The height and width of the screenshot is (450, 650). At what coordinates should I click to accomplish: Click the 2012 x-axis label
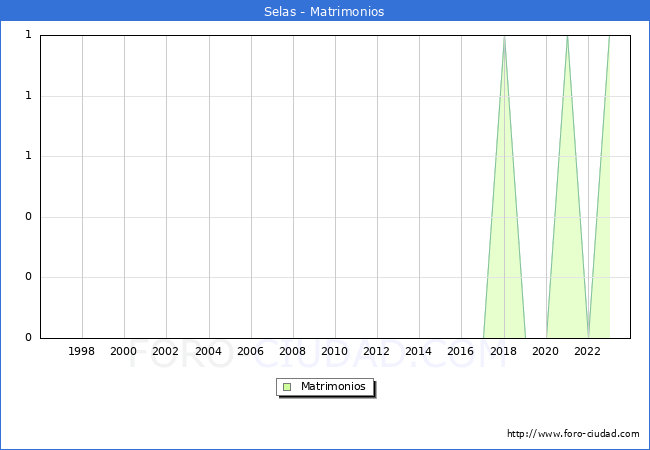pos(376,351)
